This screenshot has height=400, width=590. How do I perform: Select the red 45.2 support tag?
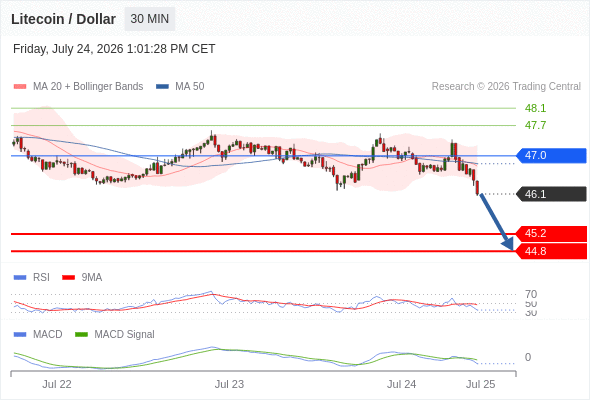click(x=551, y=233)
